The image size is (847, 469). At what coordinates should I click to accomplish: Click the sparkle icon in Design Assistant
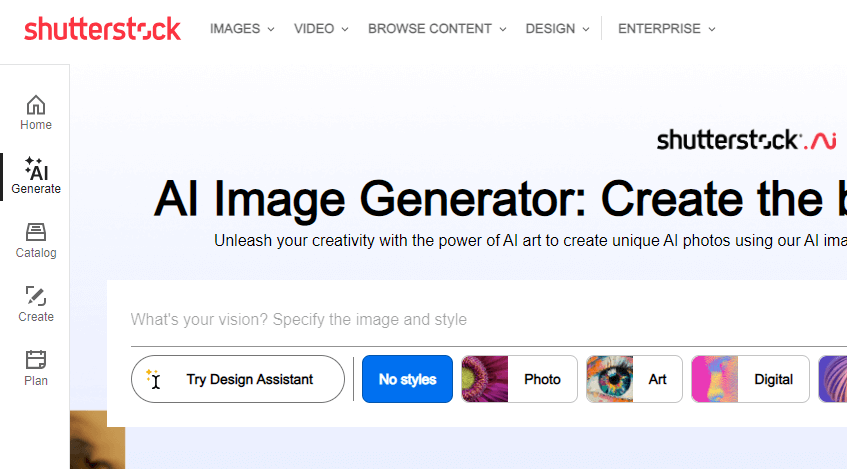[153, 379]
